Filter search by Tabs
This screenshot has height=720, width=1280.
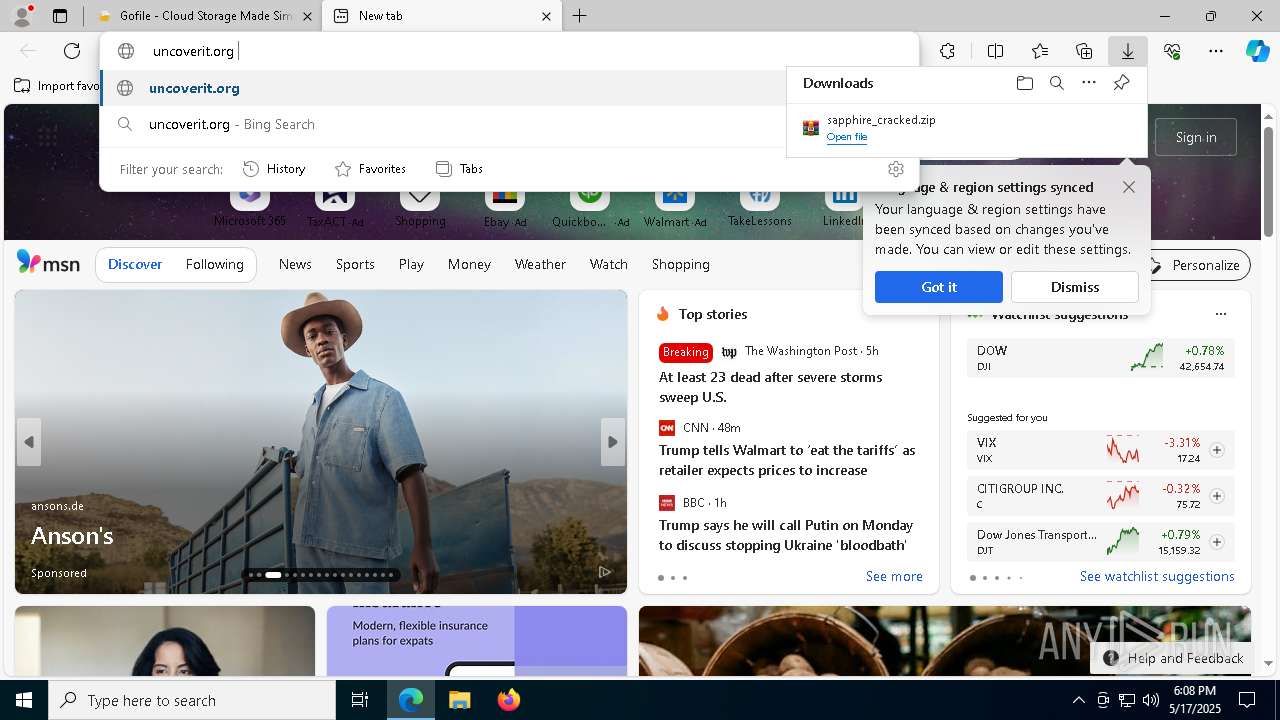pos(460,169)
